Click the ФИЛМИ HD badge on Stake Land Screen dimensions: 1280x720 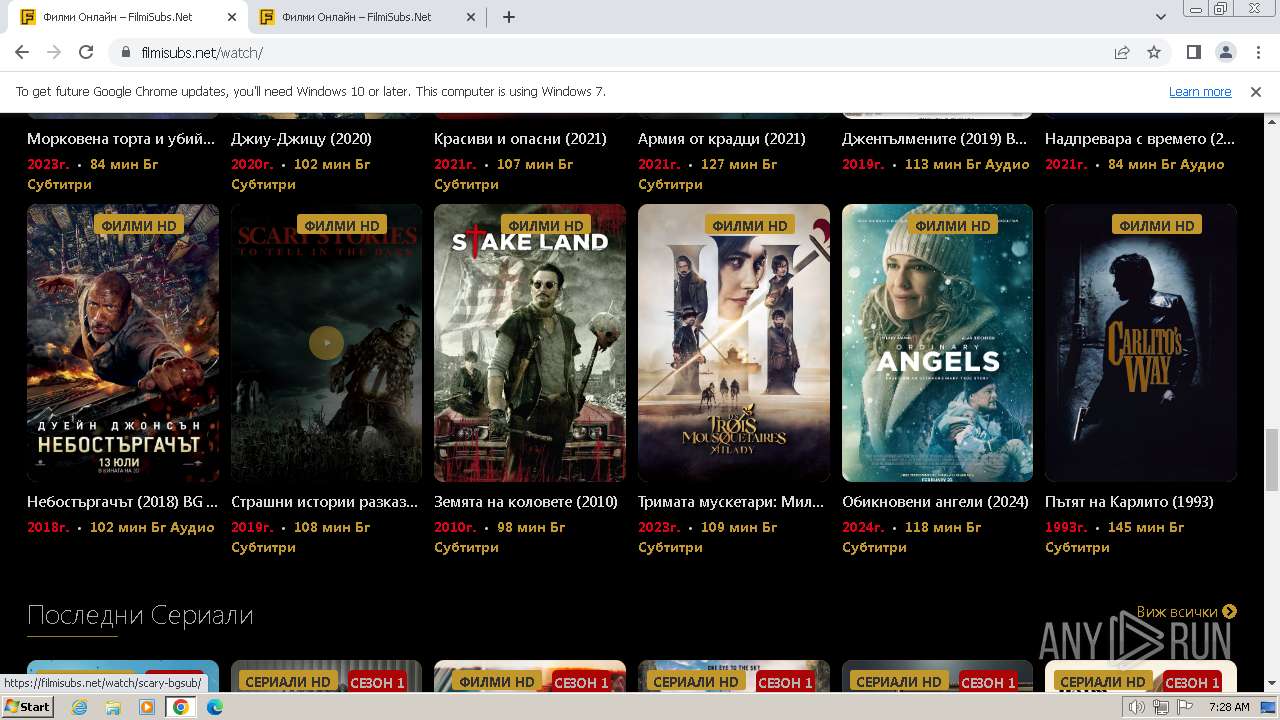(x=545, y=225)
